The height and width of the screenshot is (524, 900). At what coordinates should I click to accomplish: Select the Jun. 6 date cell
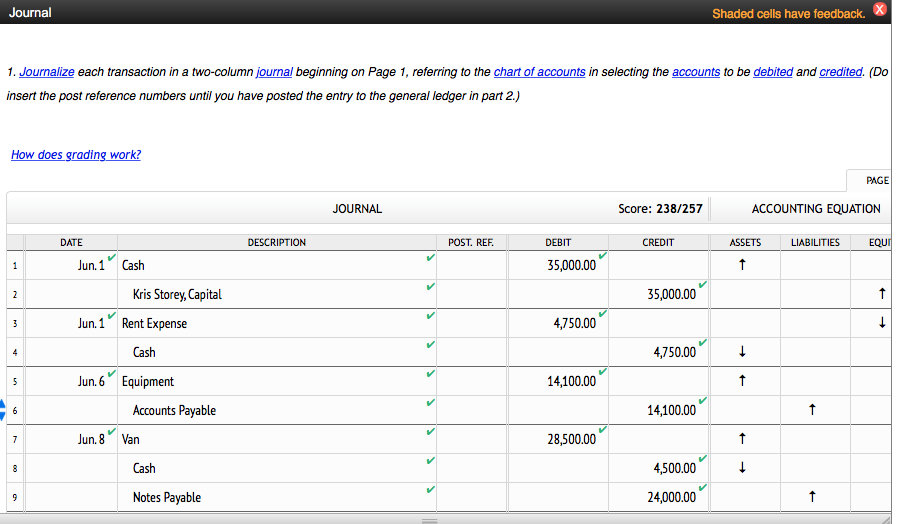point(71,381)
